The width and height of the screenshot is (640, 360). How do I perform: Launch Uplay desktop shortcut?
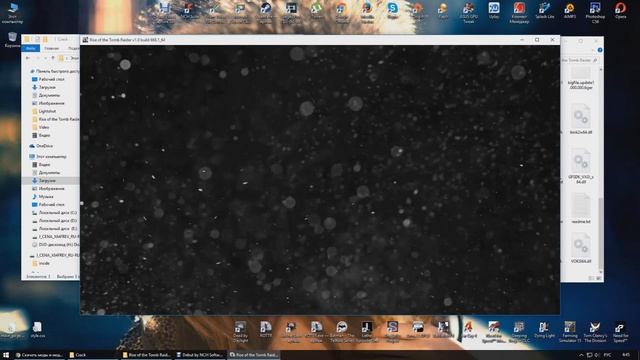click(494, 11)
